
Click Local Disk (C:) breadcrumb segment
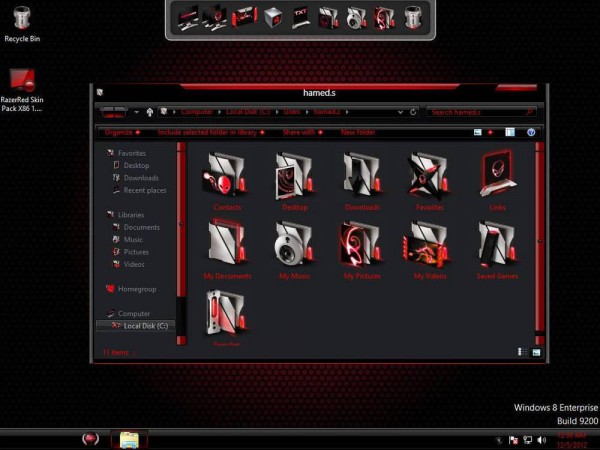click(x=248, y=112)
